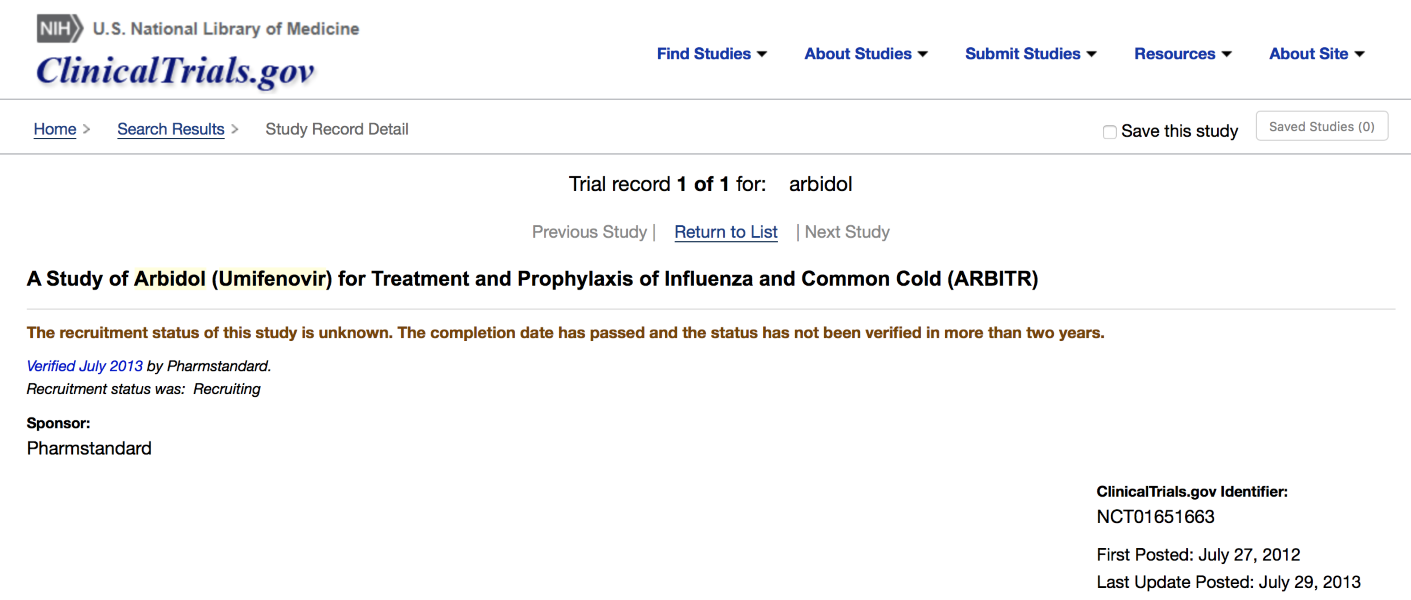Open the Submit Studies dropdown
The width and height of the screenshot is (1411, 600).
1030,54
